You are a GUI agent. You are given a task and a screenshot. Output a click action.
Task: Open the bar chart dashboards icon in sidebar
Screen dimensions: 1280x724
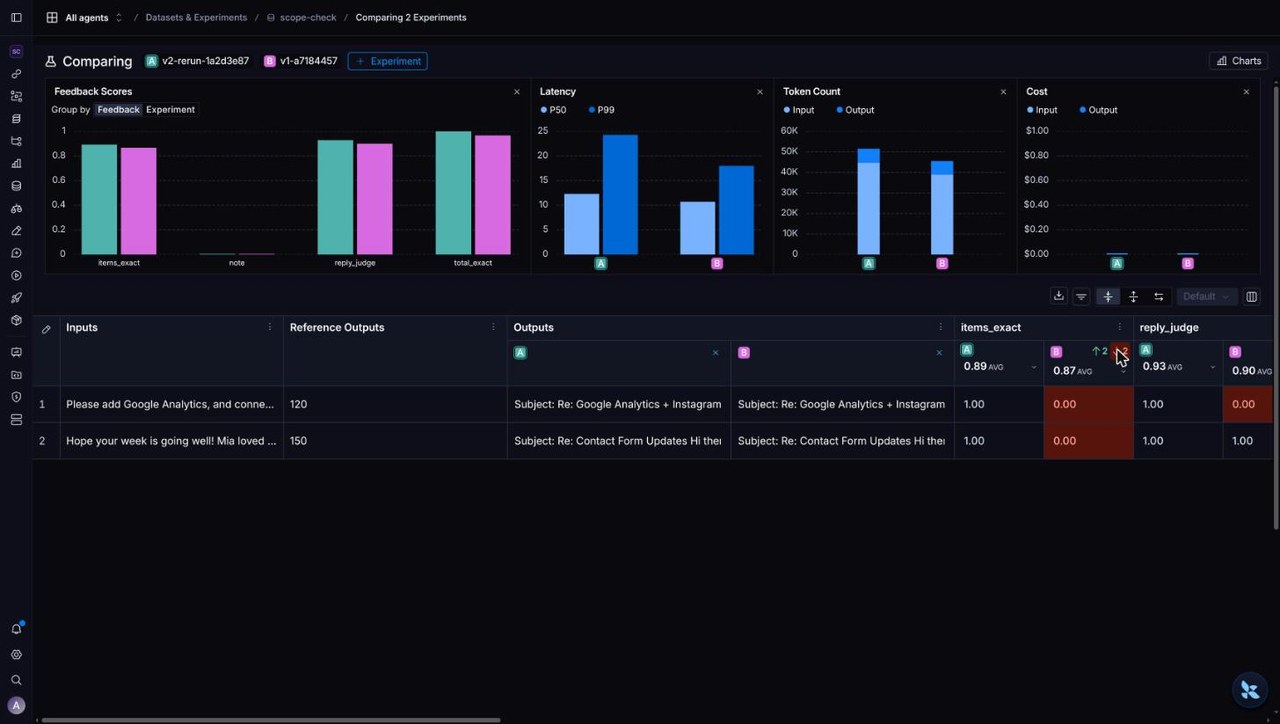tap(16, 163)
